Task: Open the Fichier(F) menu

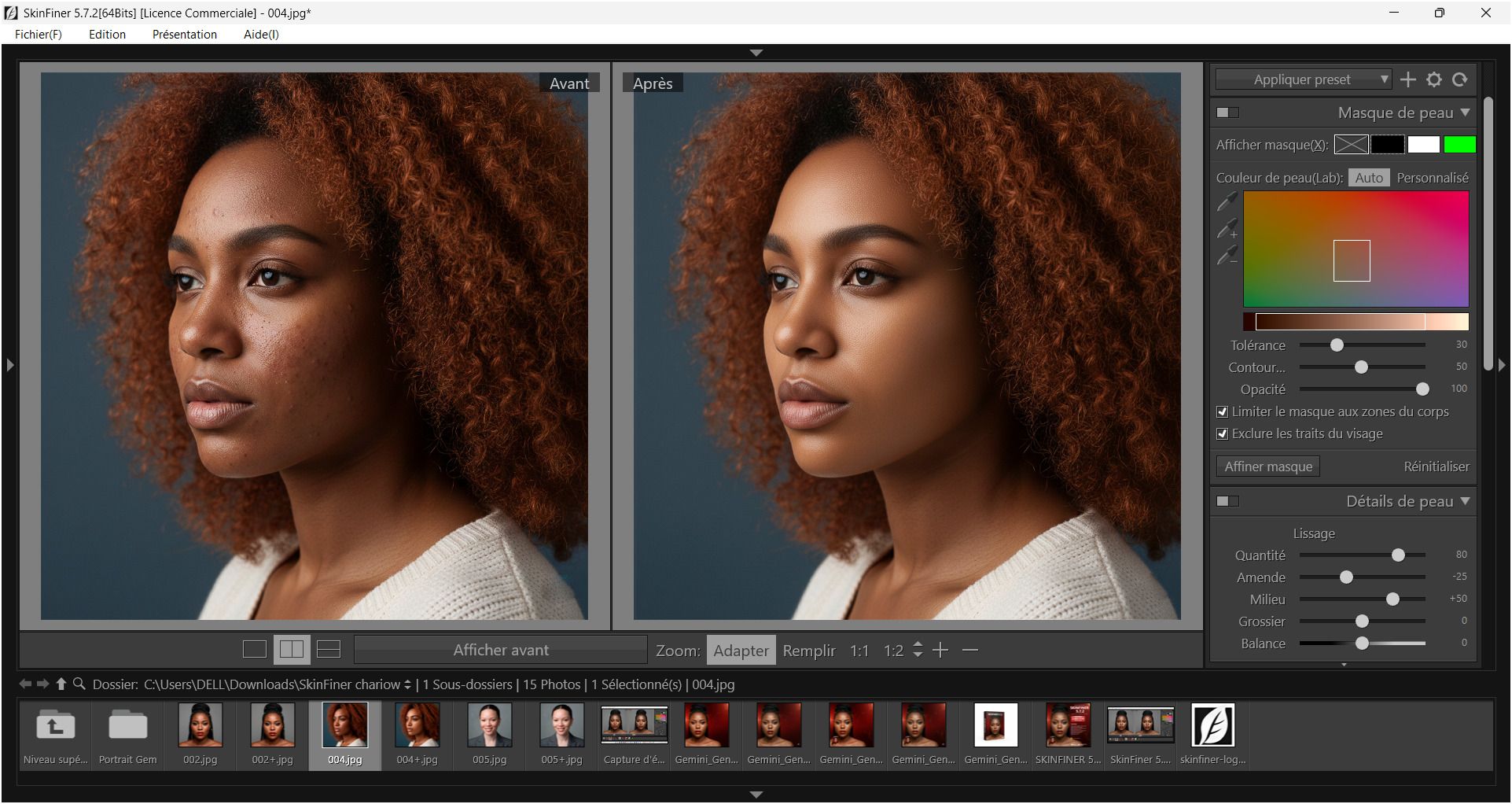Action: click(39, 34)
